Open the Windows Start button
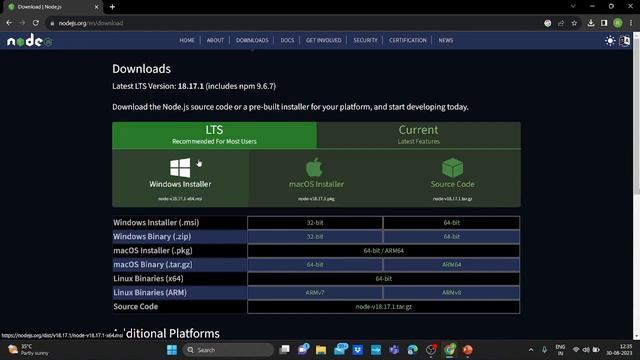 pos(172,350)
